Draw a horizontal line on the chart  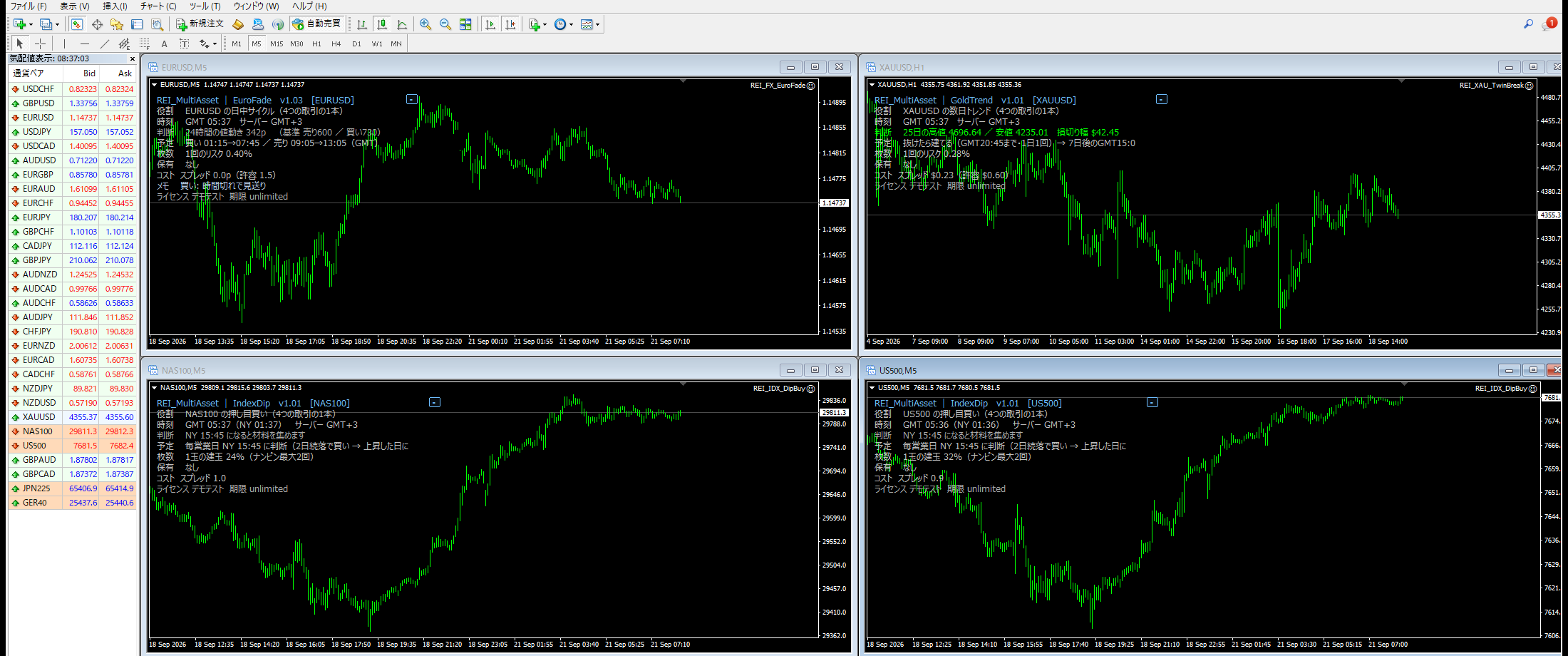click(84, 43)
